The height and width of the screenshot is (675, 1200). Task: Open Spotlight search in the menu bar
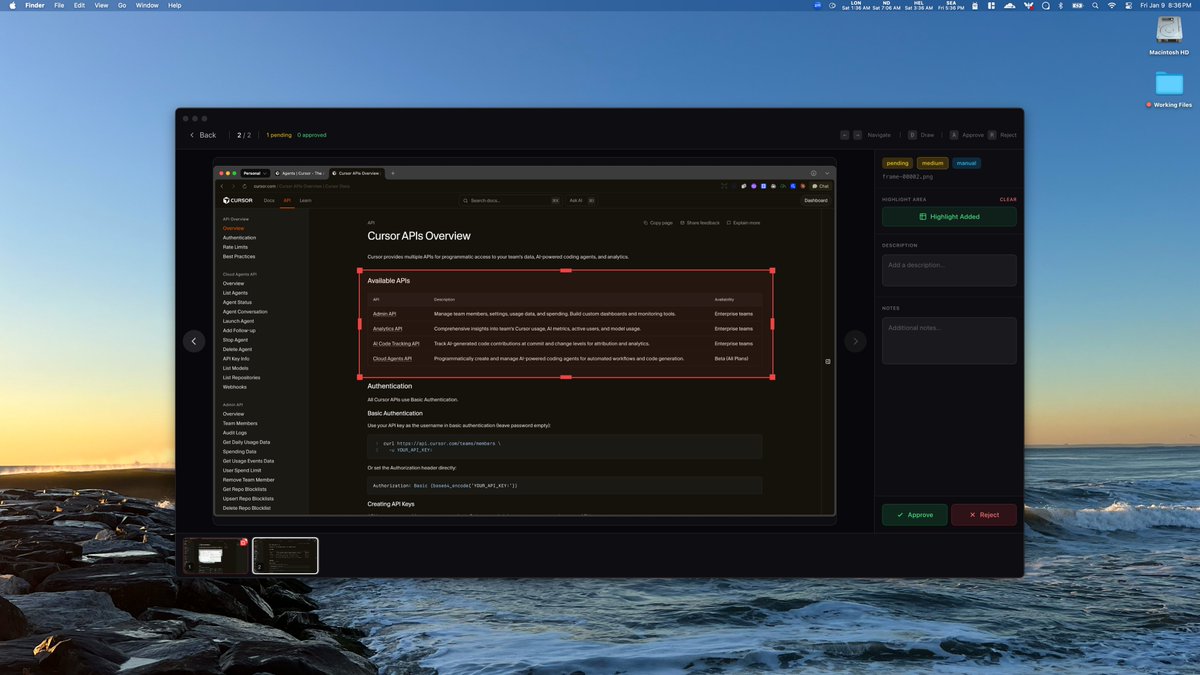click(1094, 5)
